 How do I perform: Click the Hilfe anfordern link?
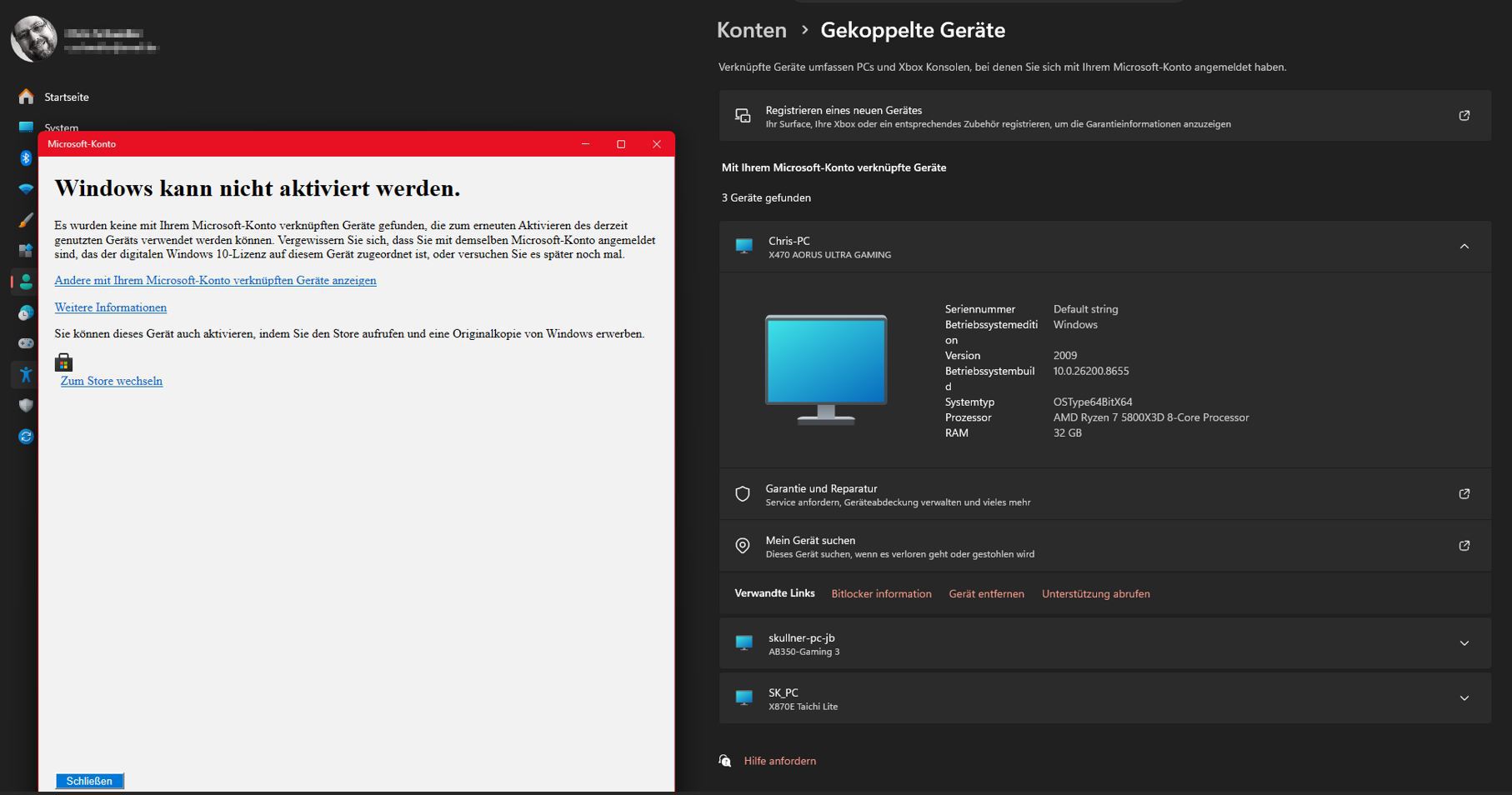pos(779,761)
